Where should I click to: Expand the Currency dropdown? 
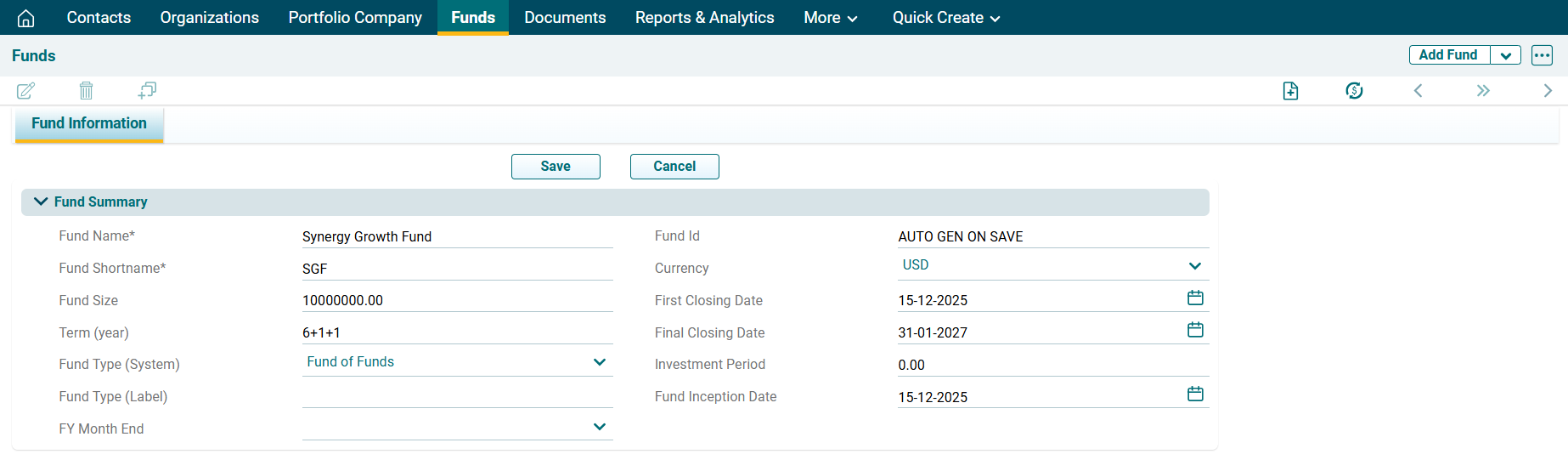tap(1195, 266)
